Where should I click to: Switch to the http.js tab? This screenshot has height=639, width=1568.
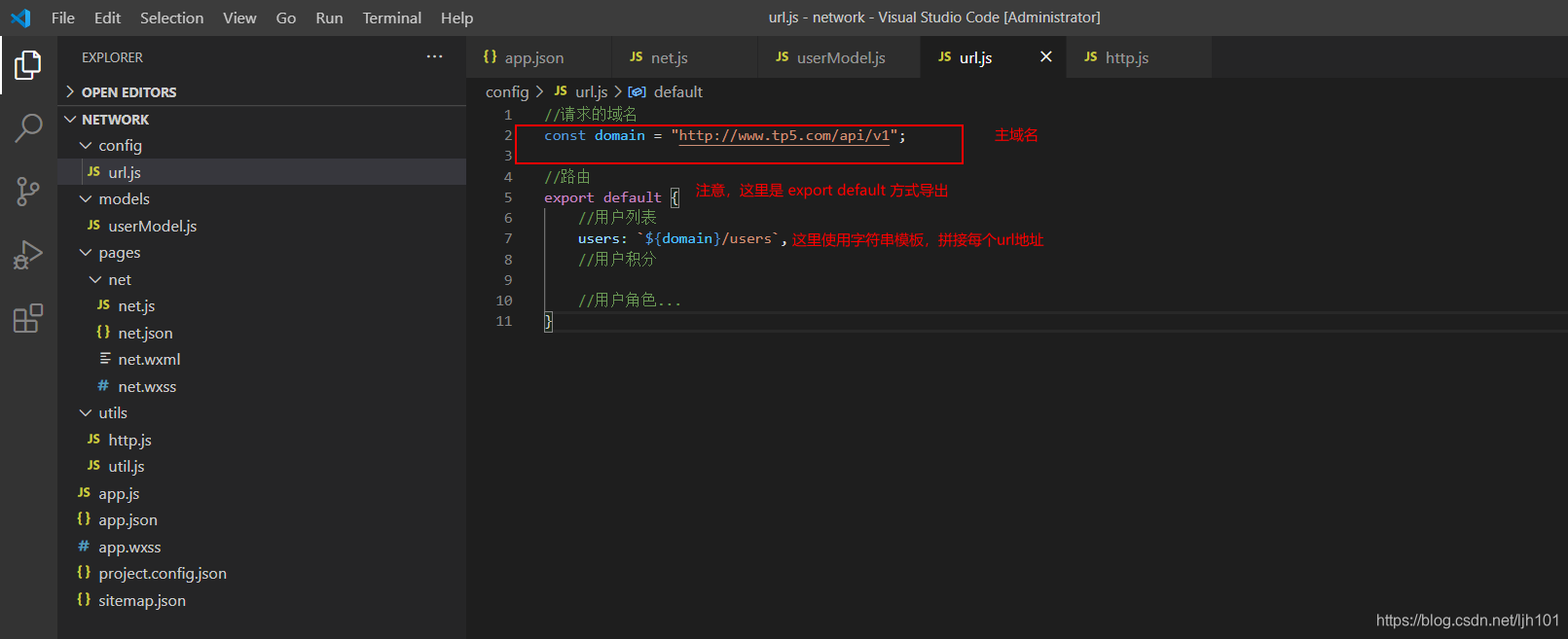tap(1139, 57)
